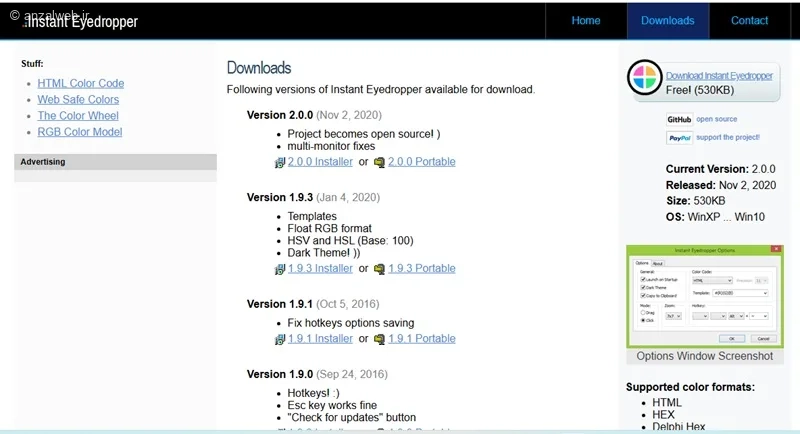The height and width of the screenshot is (434, 800).
Task: Click the installer icon beside 2.0.0 Installer
Action: (x=279, y=162)
